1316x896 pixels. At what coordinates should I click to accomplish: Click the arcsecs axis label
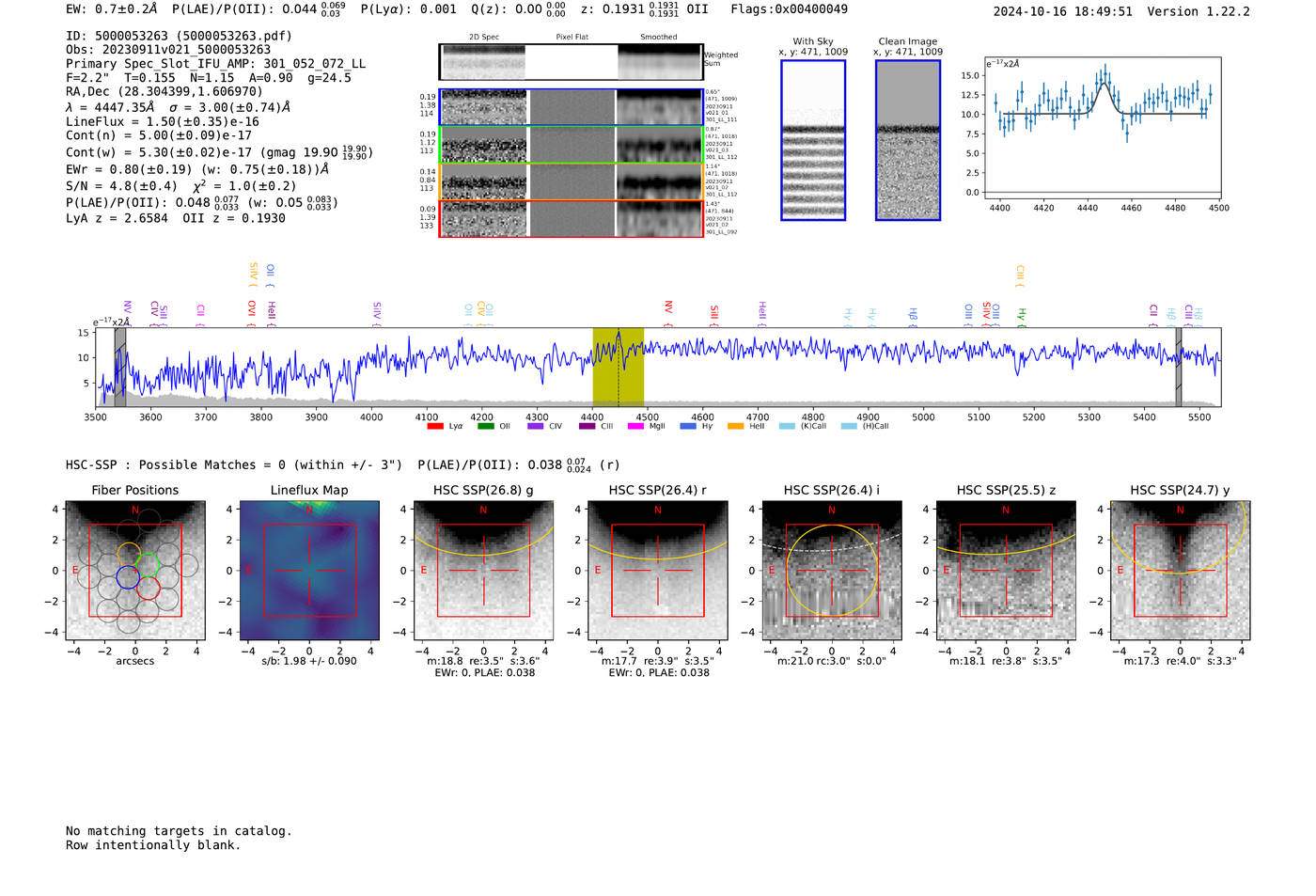(135, 661)
